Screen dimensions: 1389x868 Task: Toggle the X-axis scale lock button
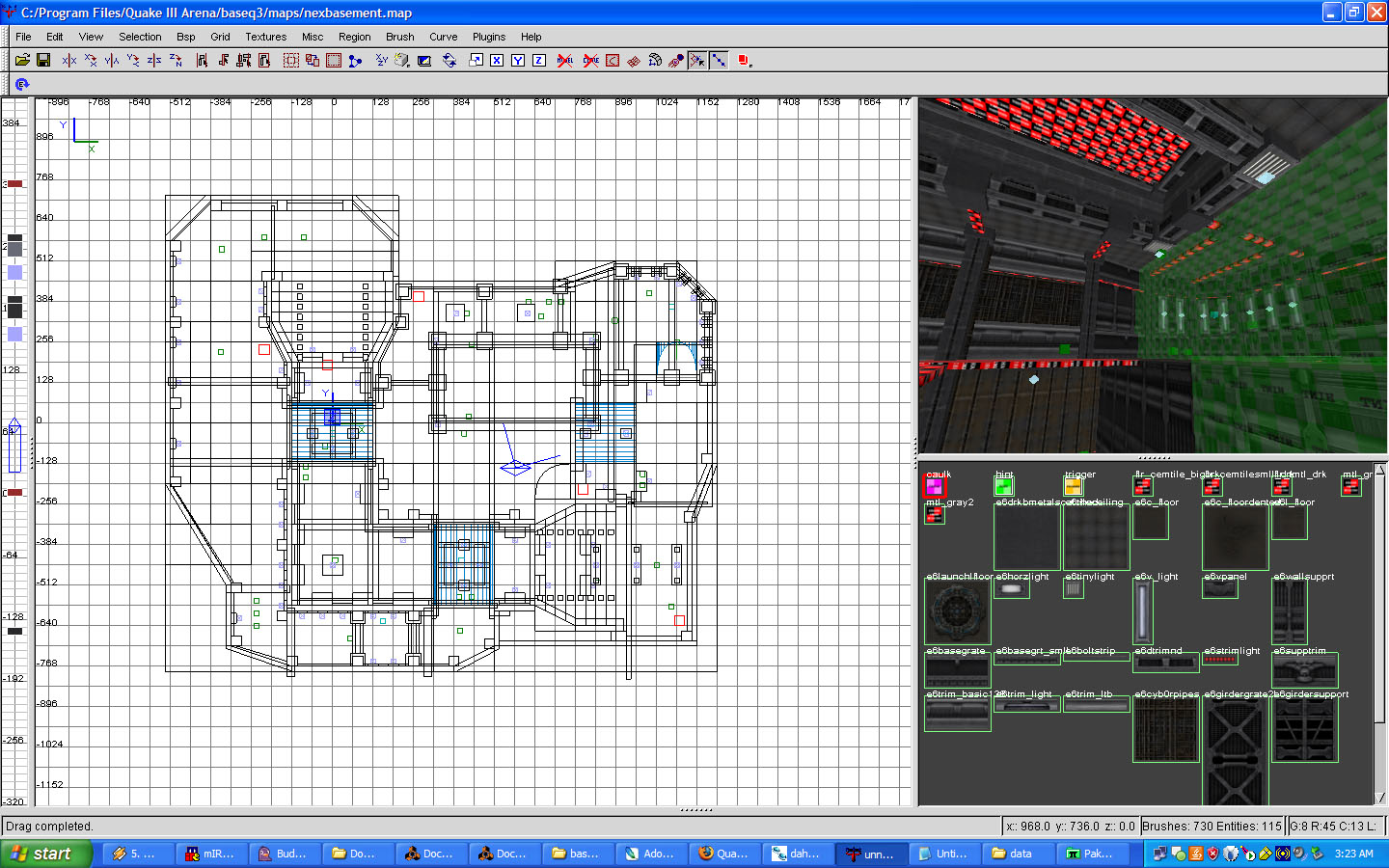[497, 60]
